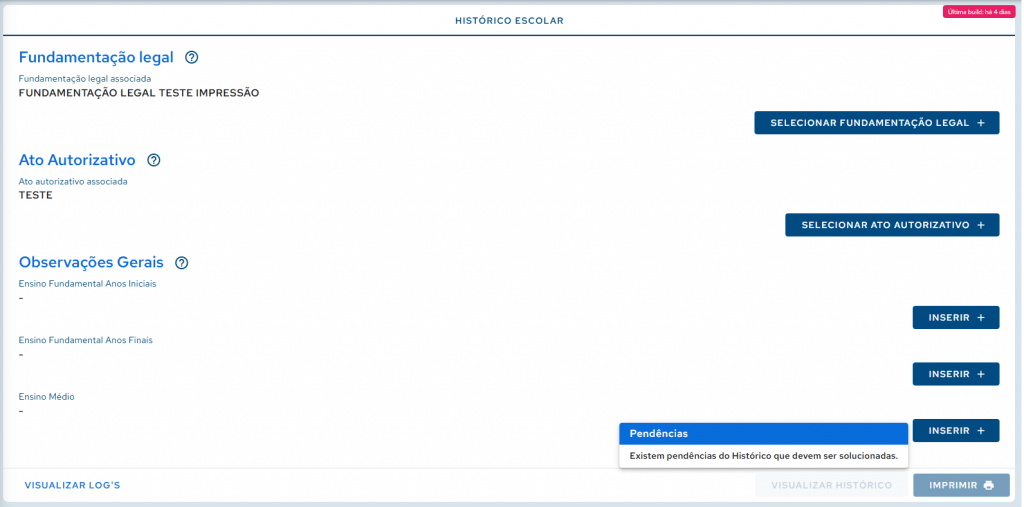Viewport: 1024px width, 507px height.
Task: Click the TESTE ato autorizativo value
Action: 36,196
